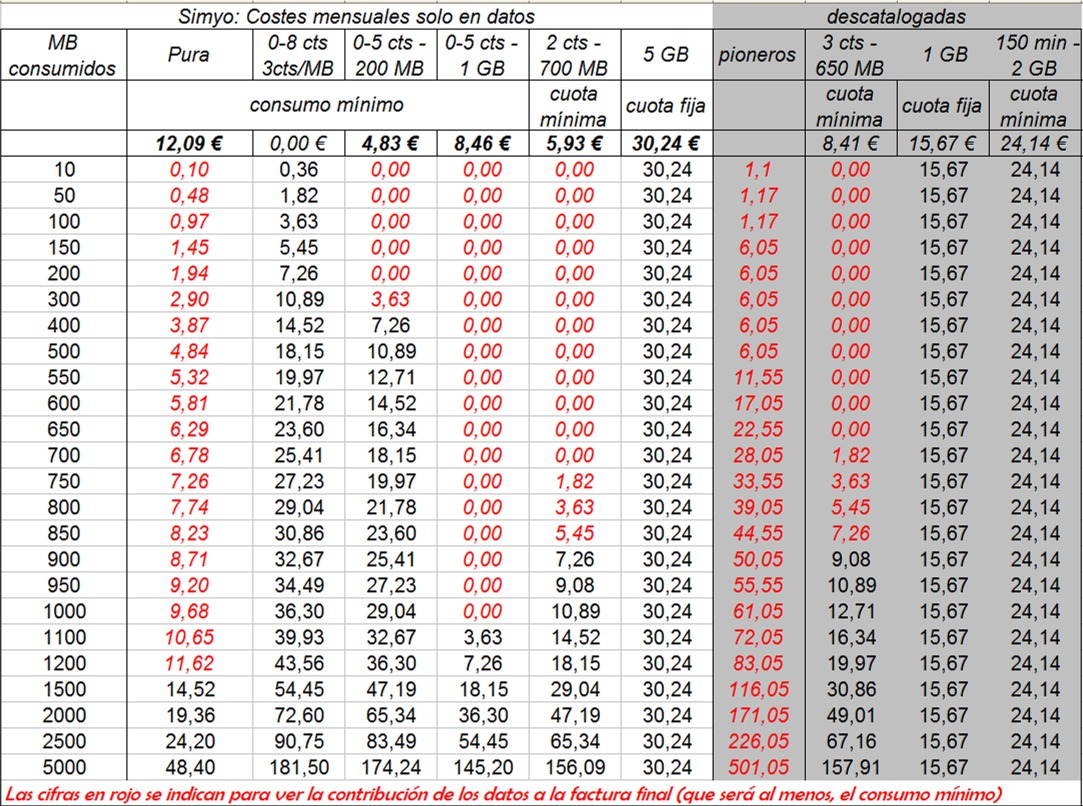Select the '181,50' cell
This screenshot has height=806, width=1083.
click(298, 767)
